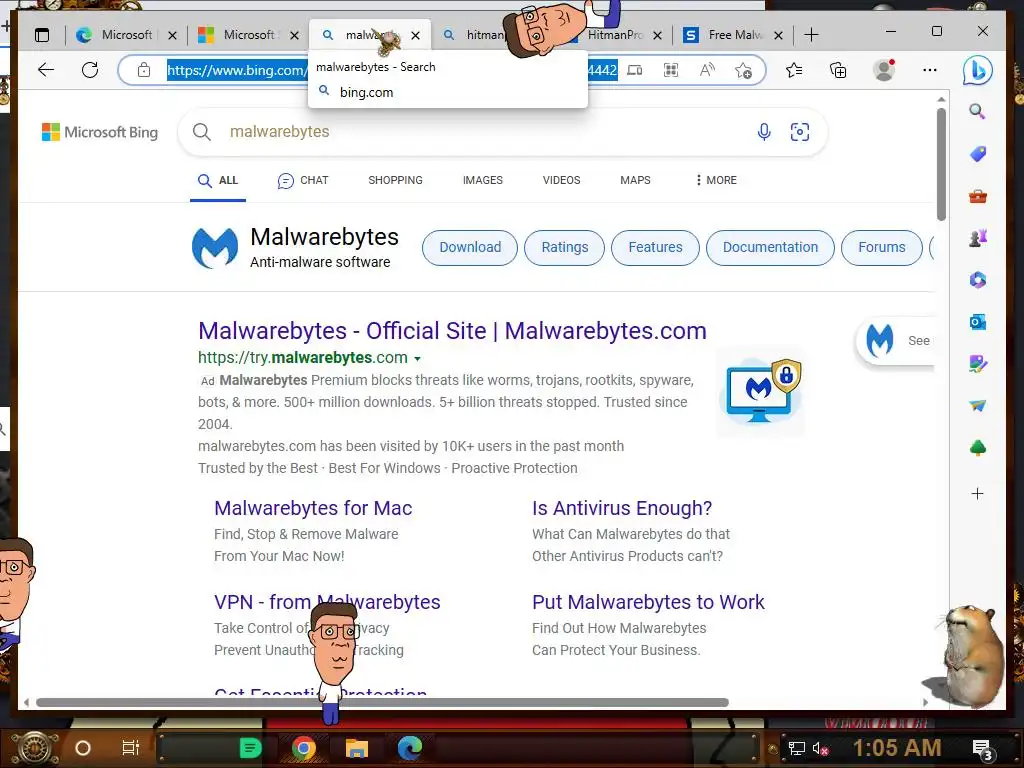Click the Features pill button
This screenshot has width=1024, height=768.
[655, 248]
